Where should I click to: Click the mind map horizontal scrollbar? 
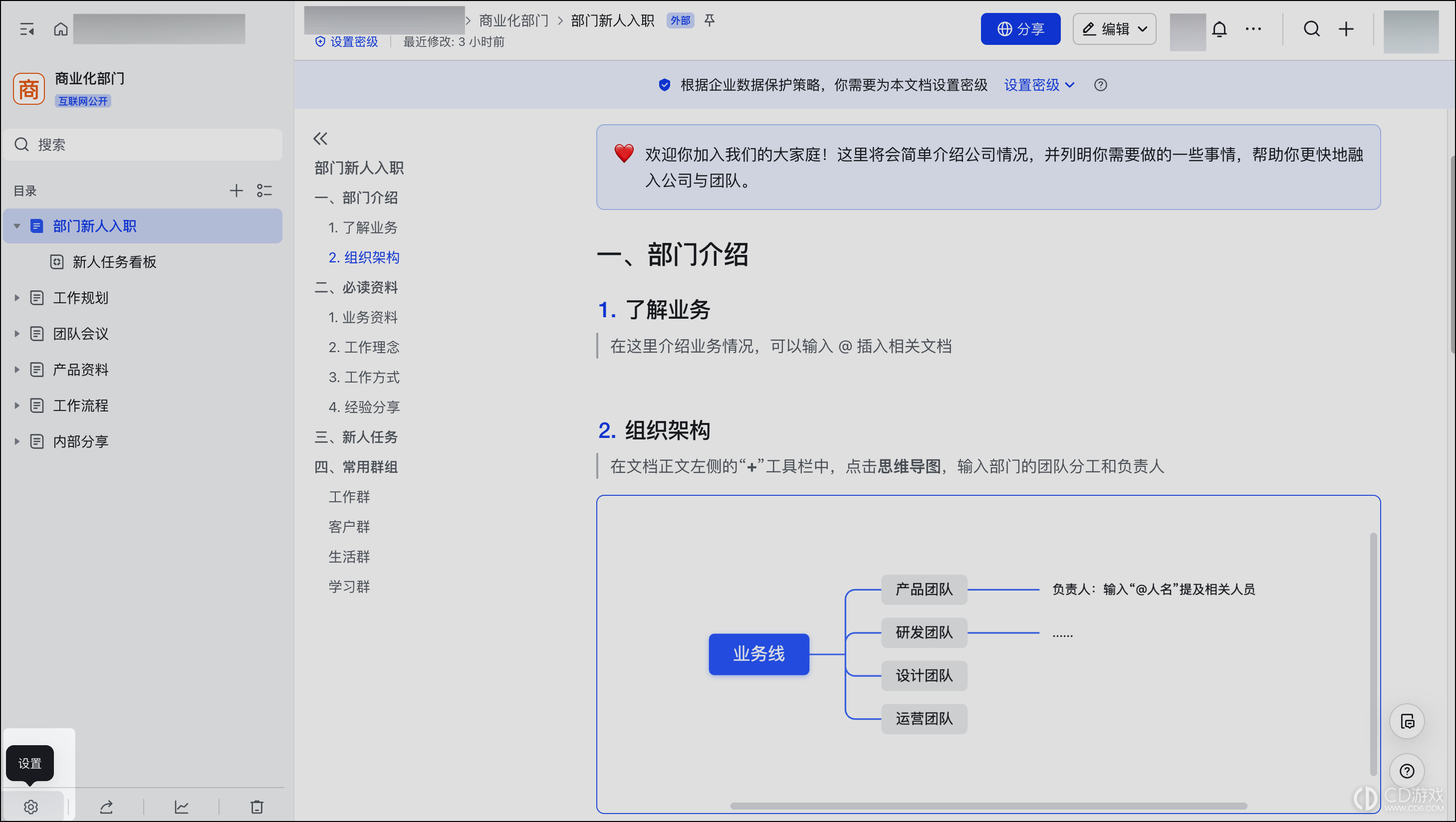tap(988, 806)
